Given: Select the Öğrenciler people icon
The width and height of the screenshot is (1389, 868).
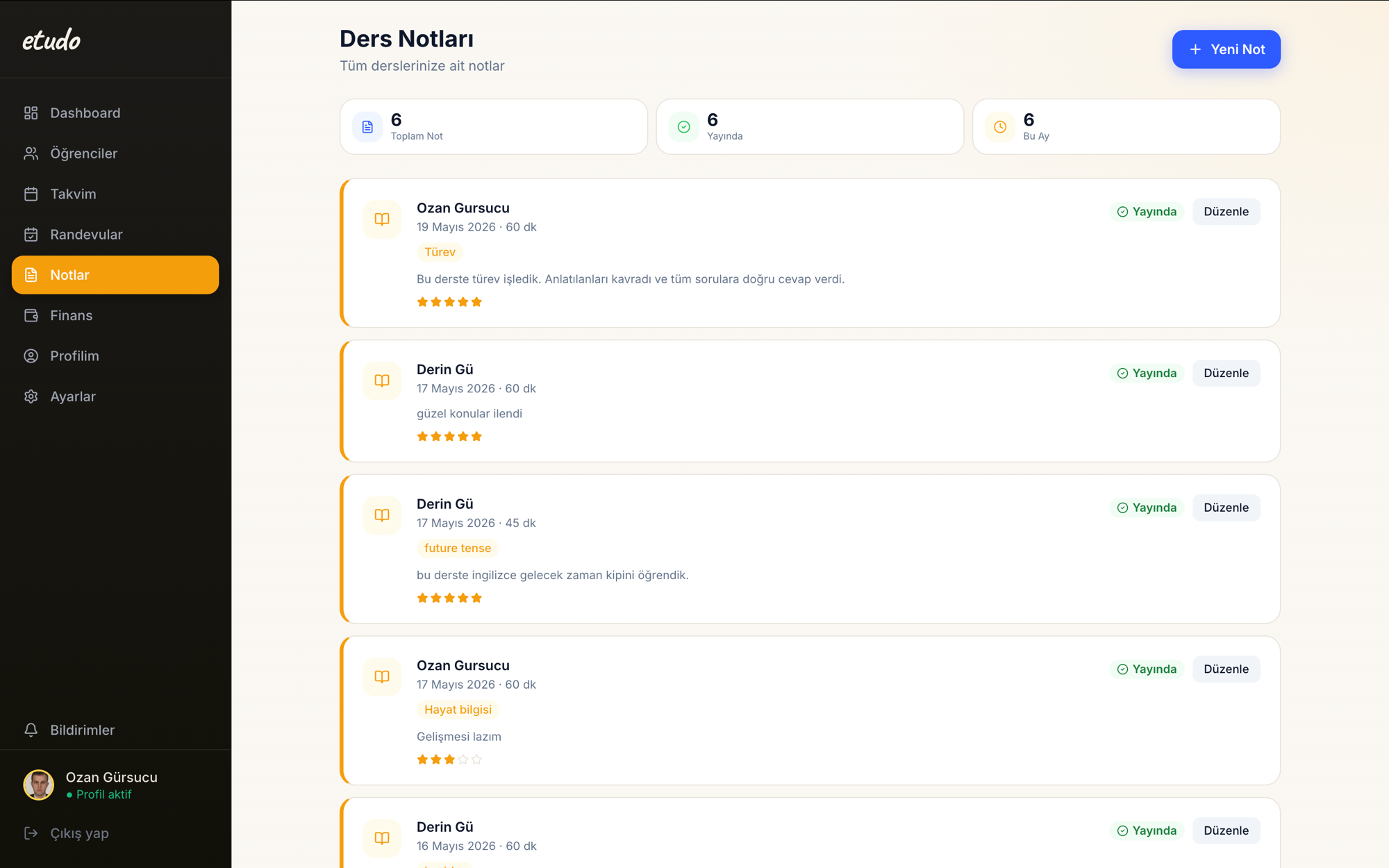Looking at the screenshot, I should tap(31, 153).
